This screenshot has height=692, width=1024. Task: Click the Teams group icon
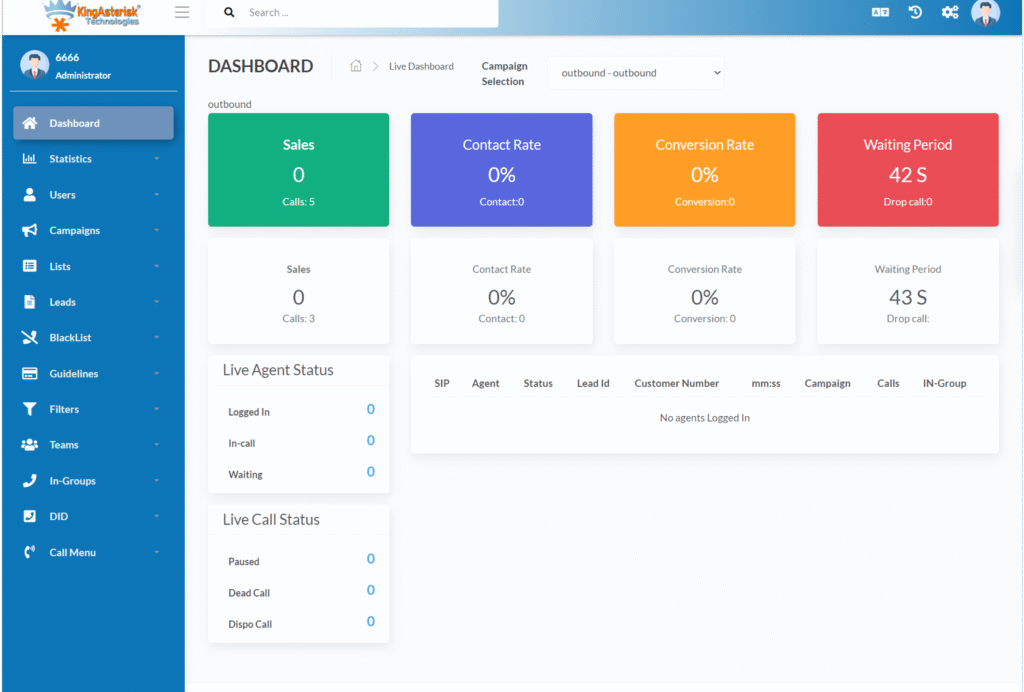(x=30, y=444)
